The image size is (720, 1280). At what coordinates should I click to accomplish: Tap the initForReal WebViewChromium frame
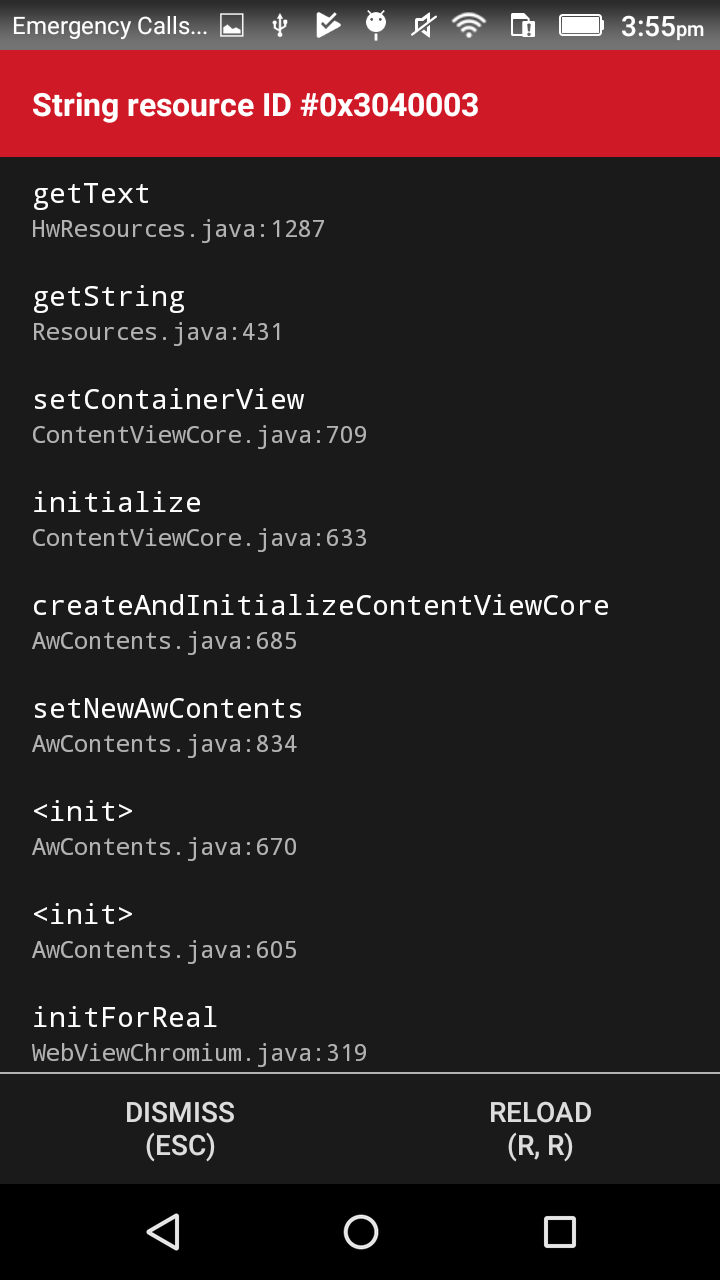click(360, 1034)
